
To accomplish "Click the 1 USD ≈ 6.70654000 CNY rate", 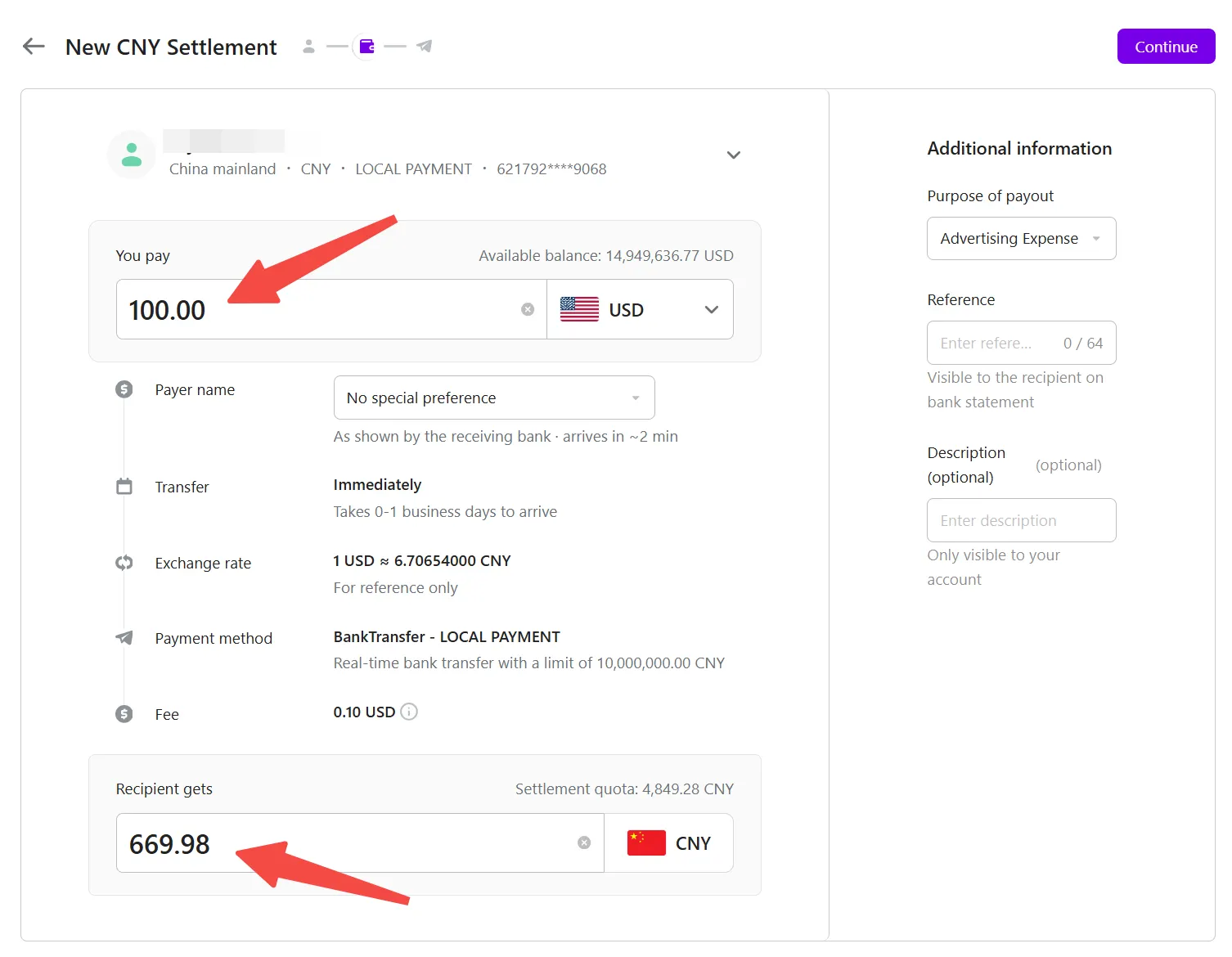I will click(422, 560).
